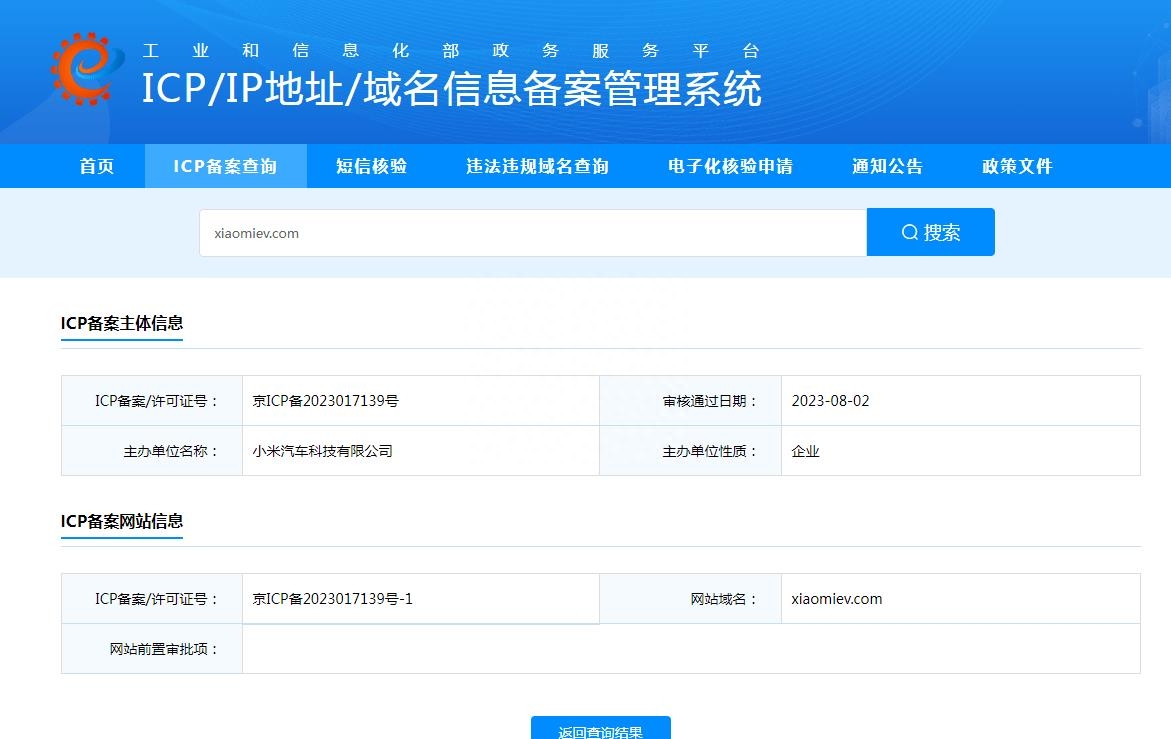
Task: Switch to the ICP备案查询 tab
Action: click(226, 166)
